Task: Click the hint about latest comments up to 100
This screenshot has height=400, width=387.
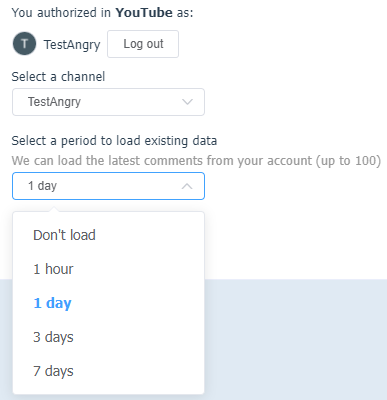Action: coord(196,161)
